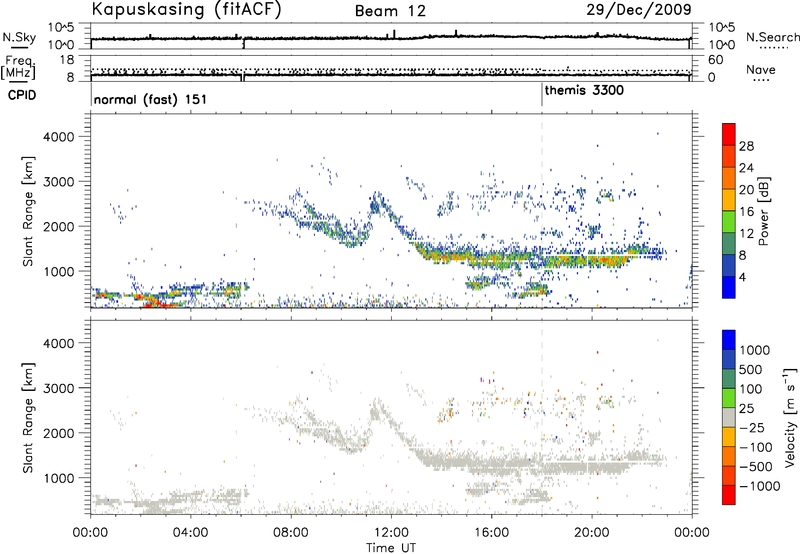Click the '2000' tick of the velocity panel
The image size is (800, 554).
60,433
